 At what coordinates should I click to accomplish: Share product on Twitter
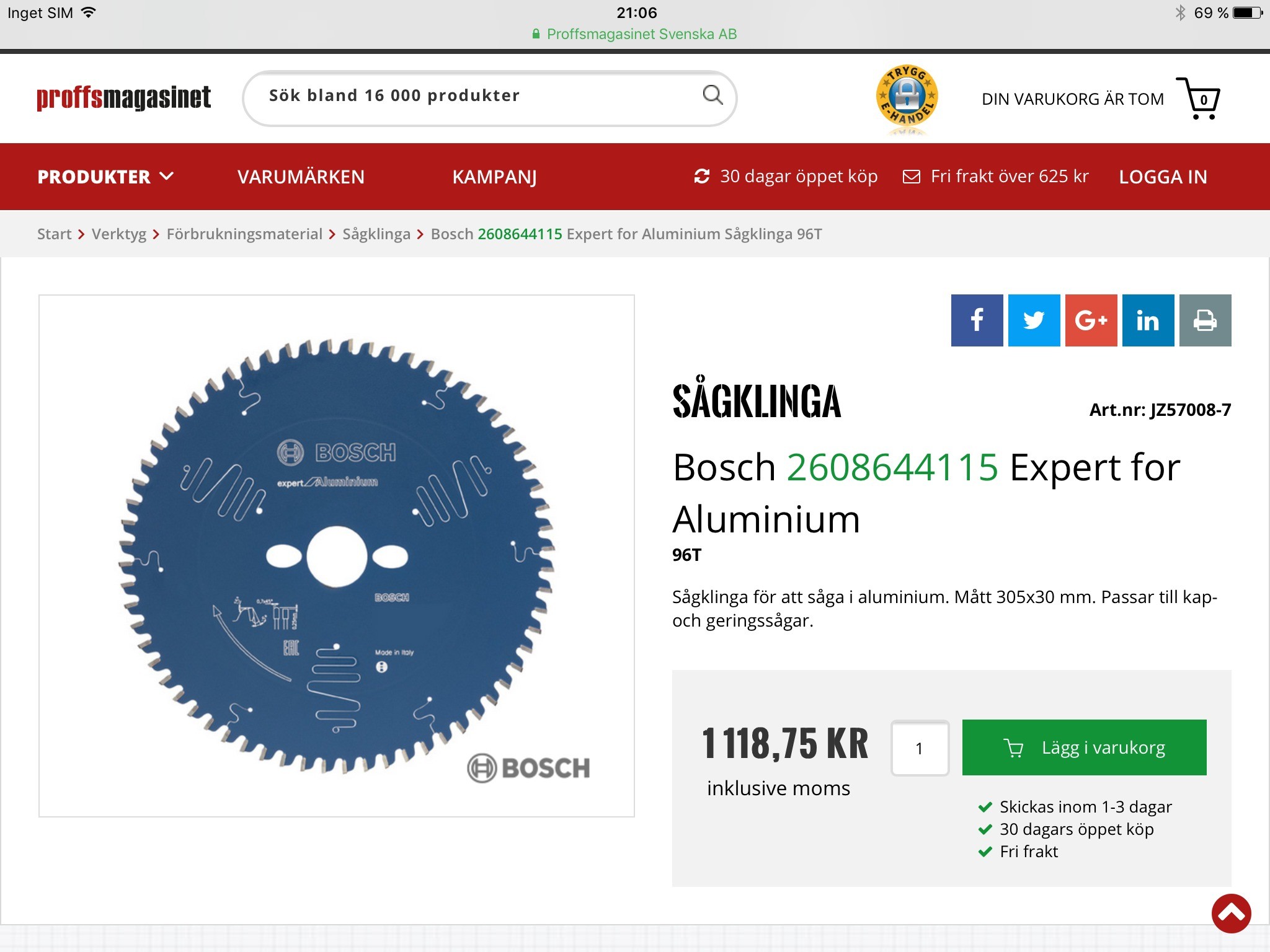[x=1034, y=320]
